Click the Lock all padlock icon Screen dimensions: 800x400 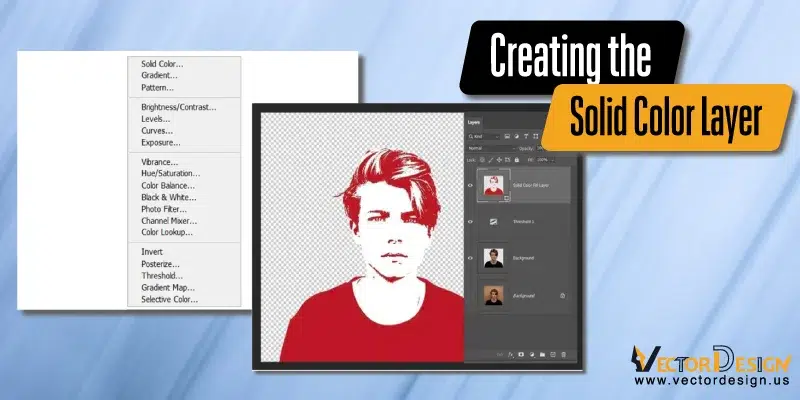tap(517, 160)
